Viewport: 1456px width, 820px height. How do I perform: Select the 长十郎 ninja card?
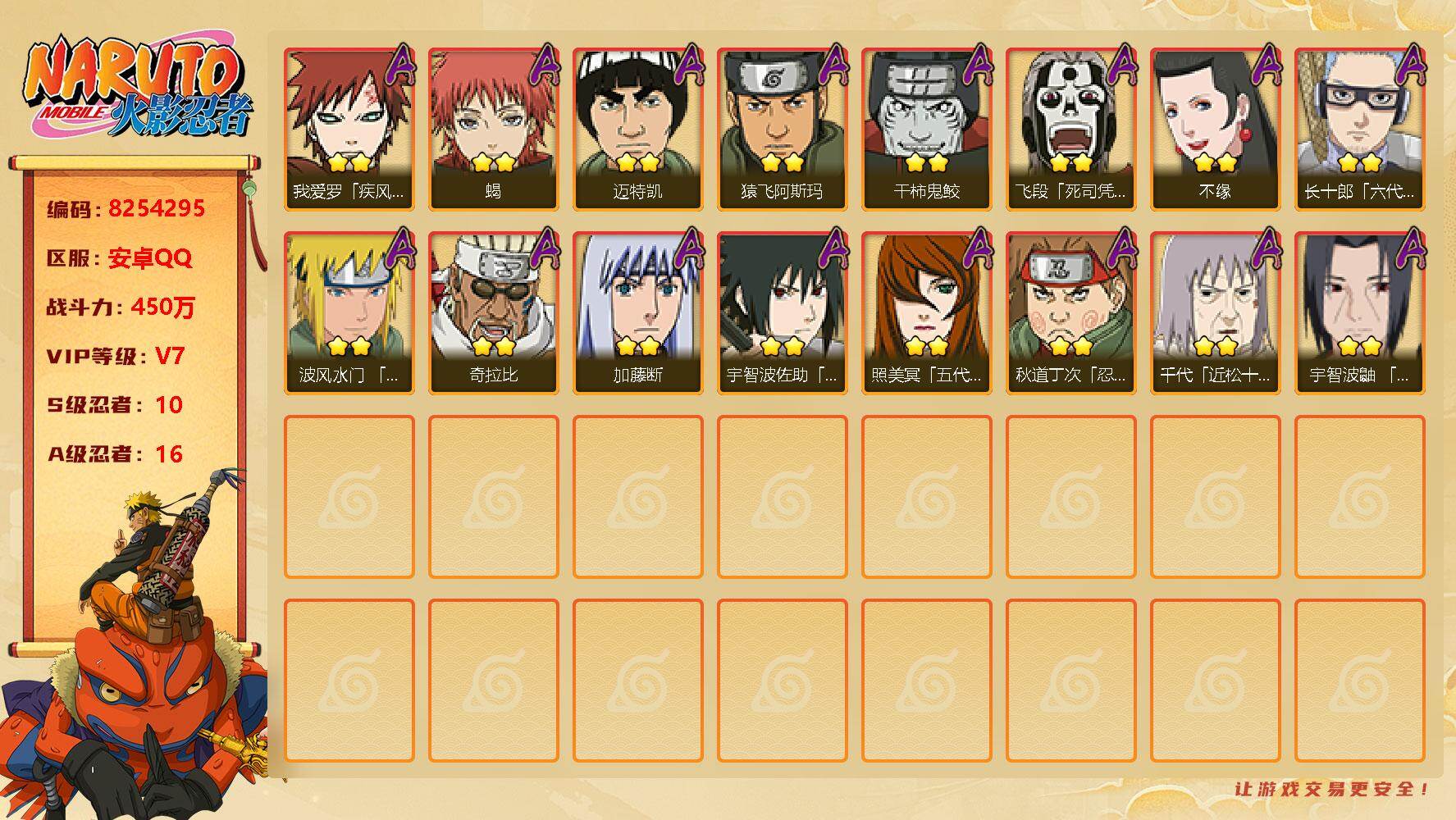1360,129
